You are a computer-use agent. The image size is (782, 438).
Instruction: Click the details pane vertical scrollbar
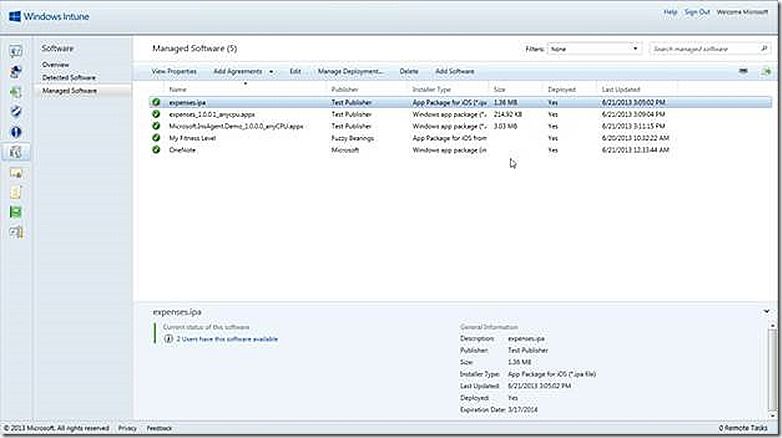(773, 369)
